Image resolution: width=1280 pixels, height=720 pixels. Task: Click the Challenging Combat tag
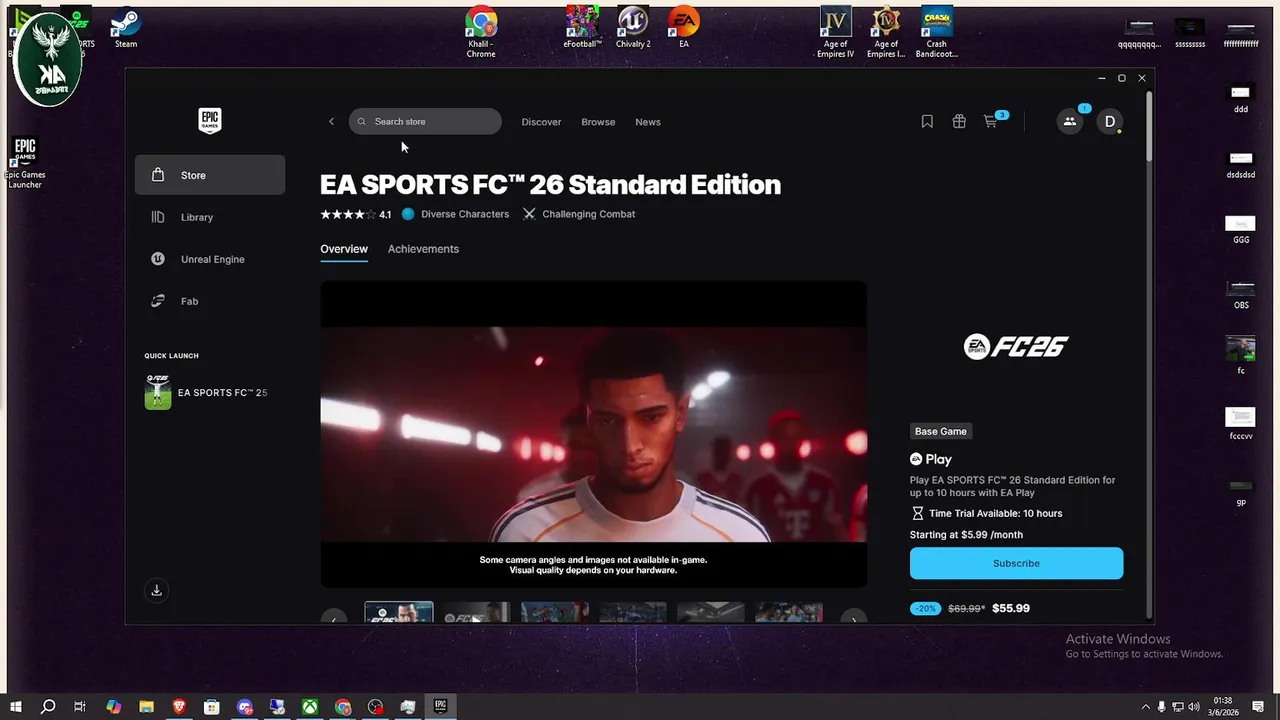[579, 214]
